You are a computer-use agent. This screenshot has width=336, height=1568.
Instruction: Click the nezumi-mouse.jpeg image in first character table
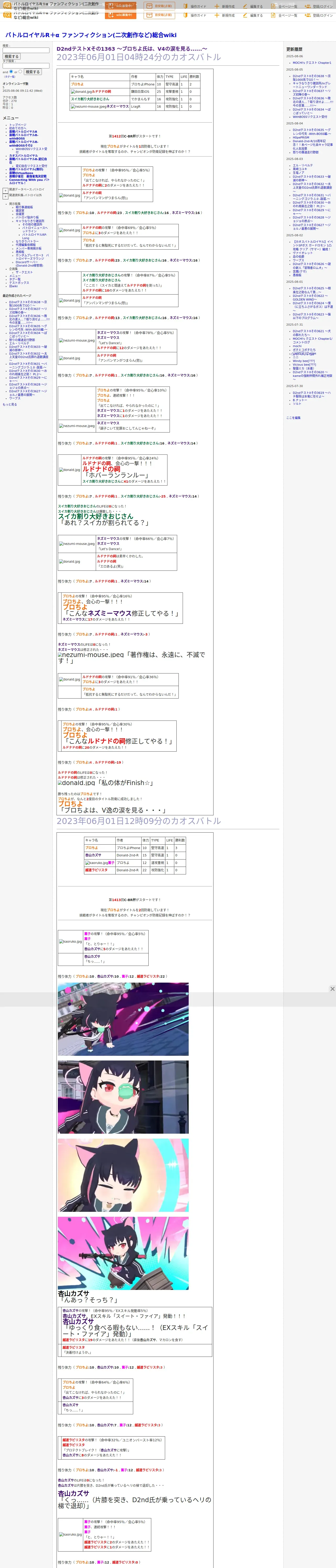(x=88, y=107)
